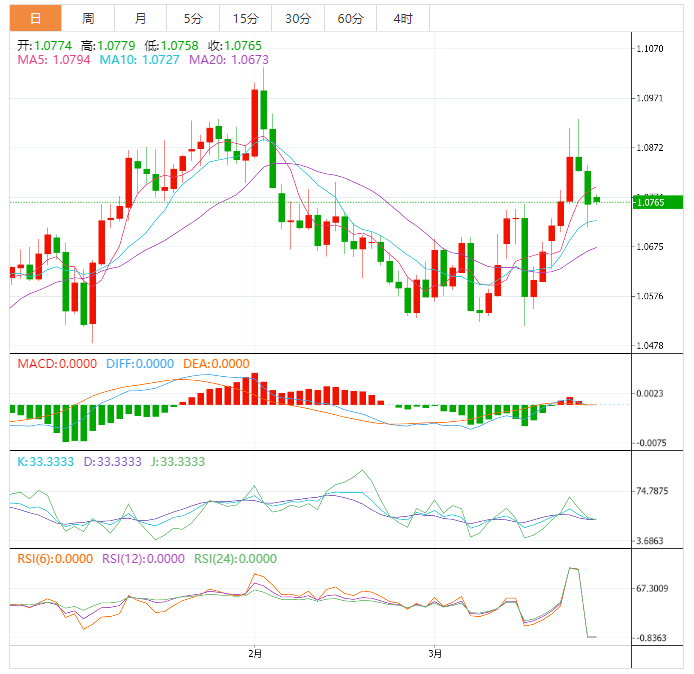Click the MA20 indicator label
This screenshot has width=694, height=674.
tap(228, 60)
